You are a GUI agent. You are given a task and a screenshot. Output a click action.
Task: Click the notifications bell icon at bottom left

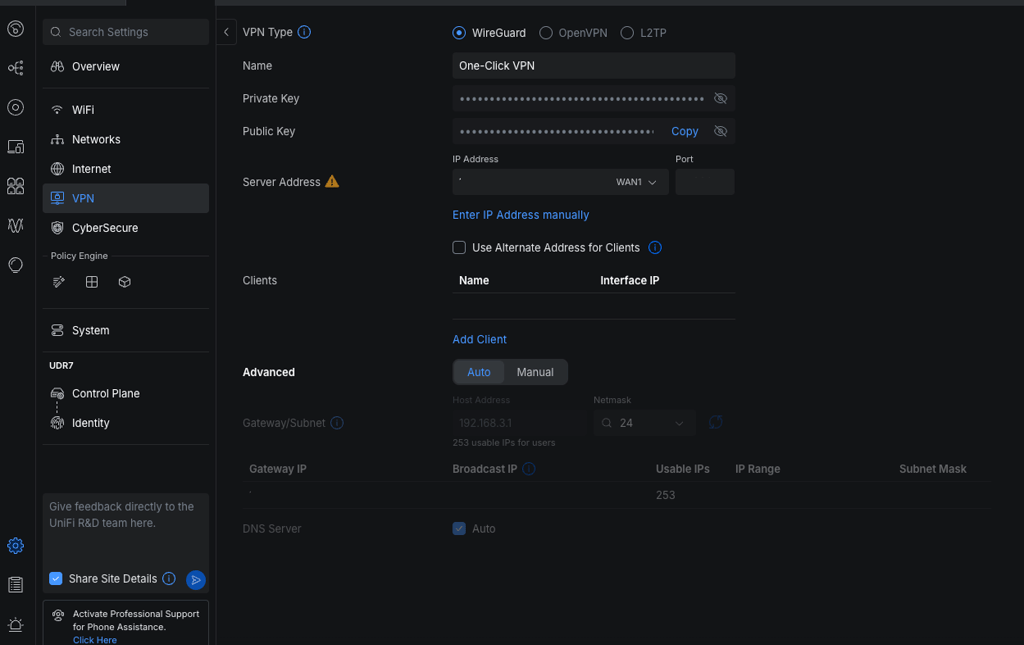pyautogui.click(x=15, y=624)
